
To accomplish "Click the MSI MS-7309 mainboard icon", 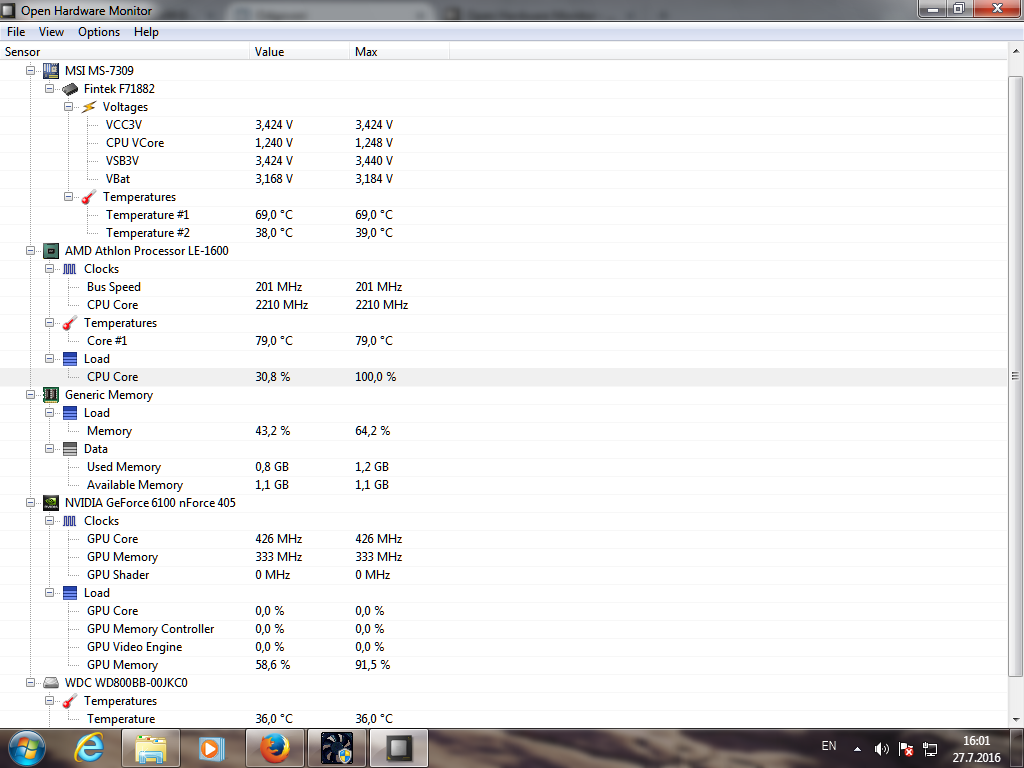I will click(51, 71).
